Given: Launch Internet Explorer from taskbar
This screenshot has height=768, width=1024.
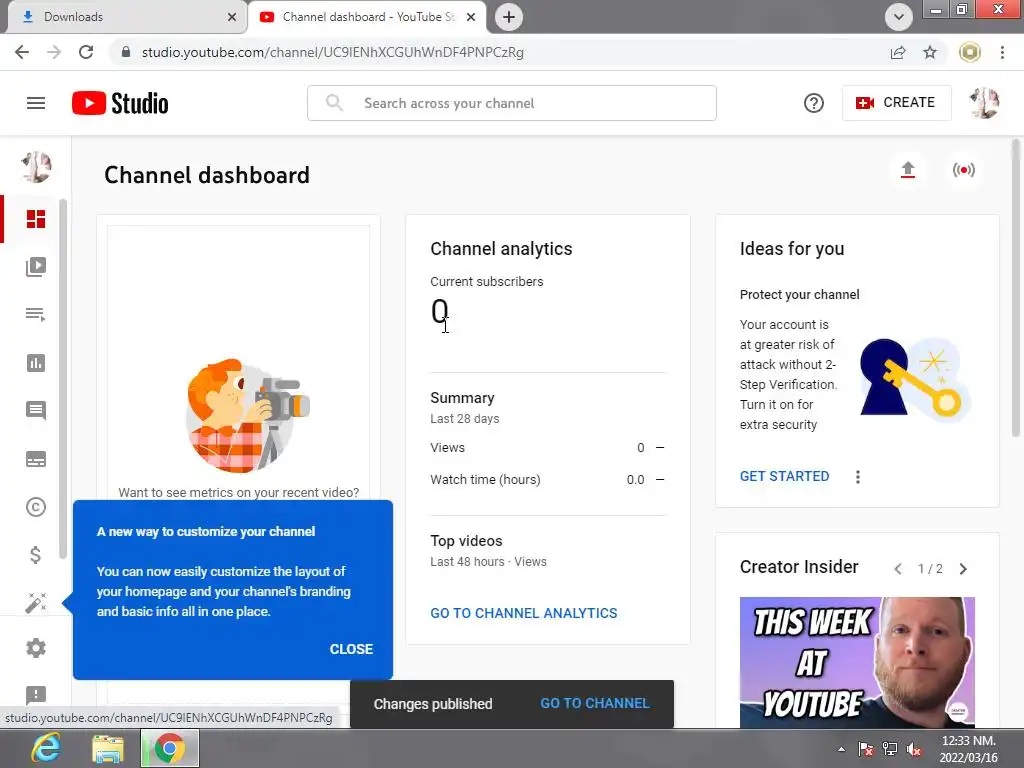Looking at the screenshot, I should 46,748.
